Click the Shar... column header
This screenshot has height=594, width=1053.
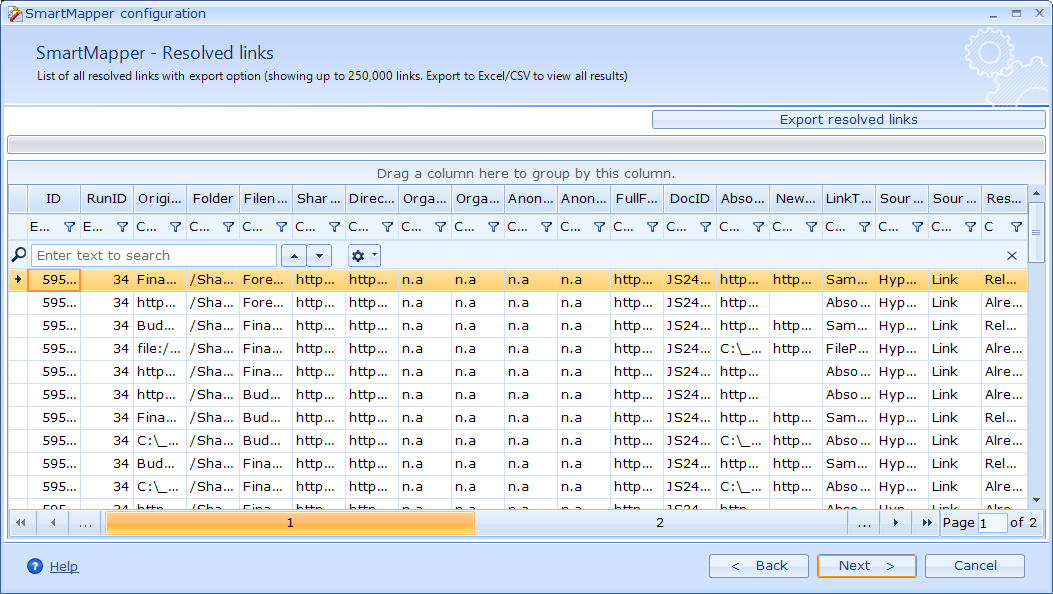click(319, 199)
